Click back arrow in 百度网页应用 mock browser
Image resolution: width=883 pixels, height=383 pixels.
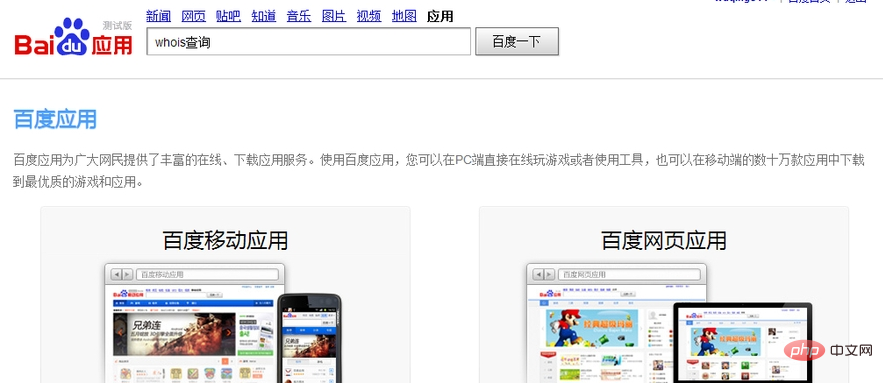(x=538, y=274)
